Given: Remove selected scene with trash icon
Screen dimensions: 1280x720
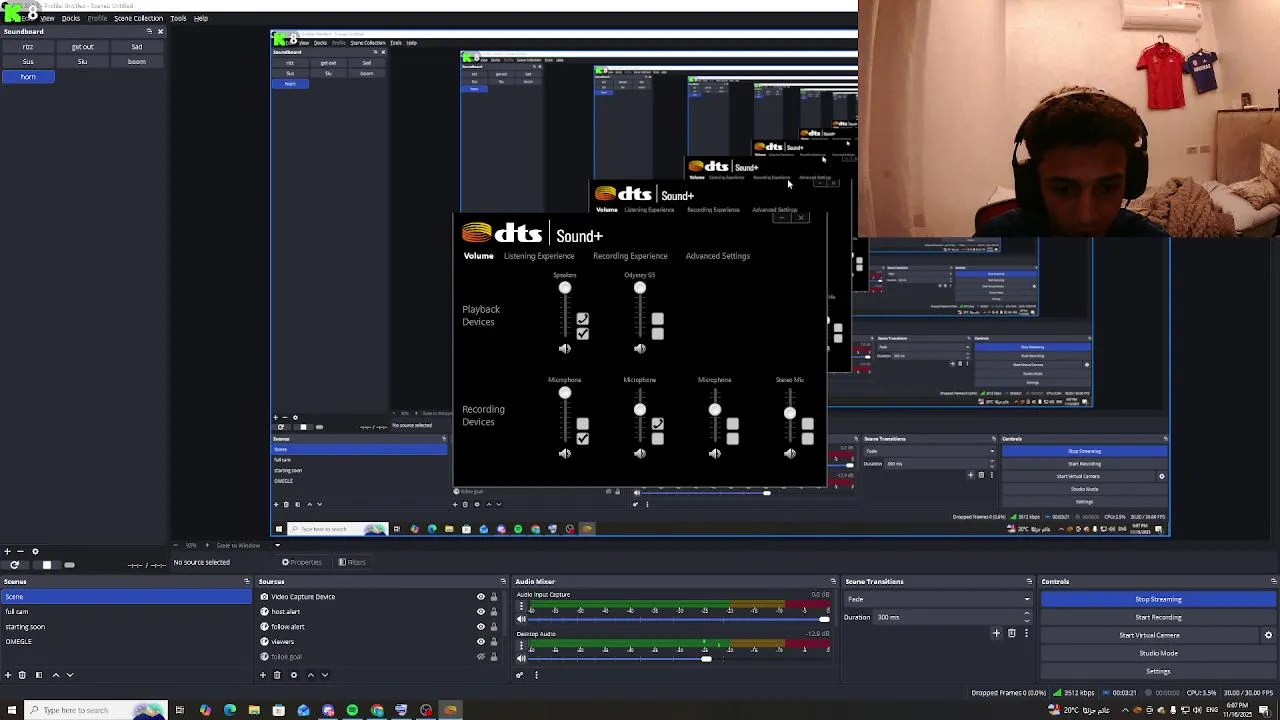Looking at the screenshot, I should [22, 675].
